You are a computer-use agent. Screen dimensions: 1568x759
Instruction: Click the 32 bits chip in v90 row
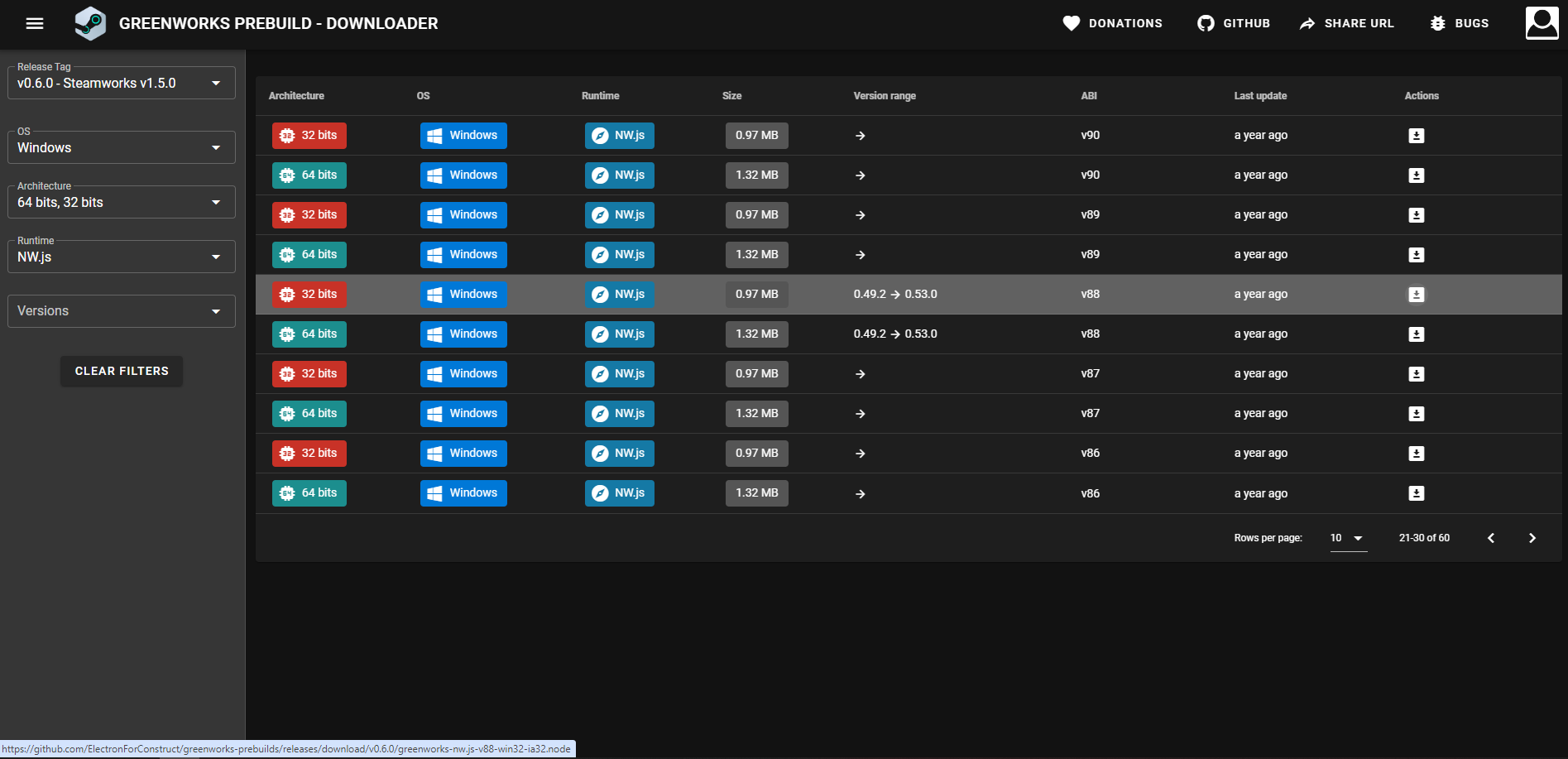tap(309, 136)
